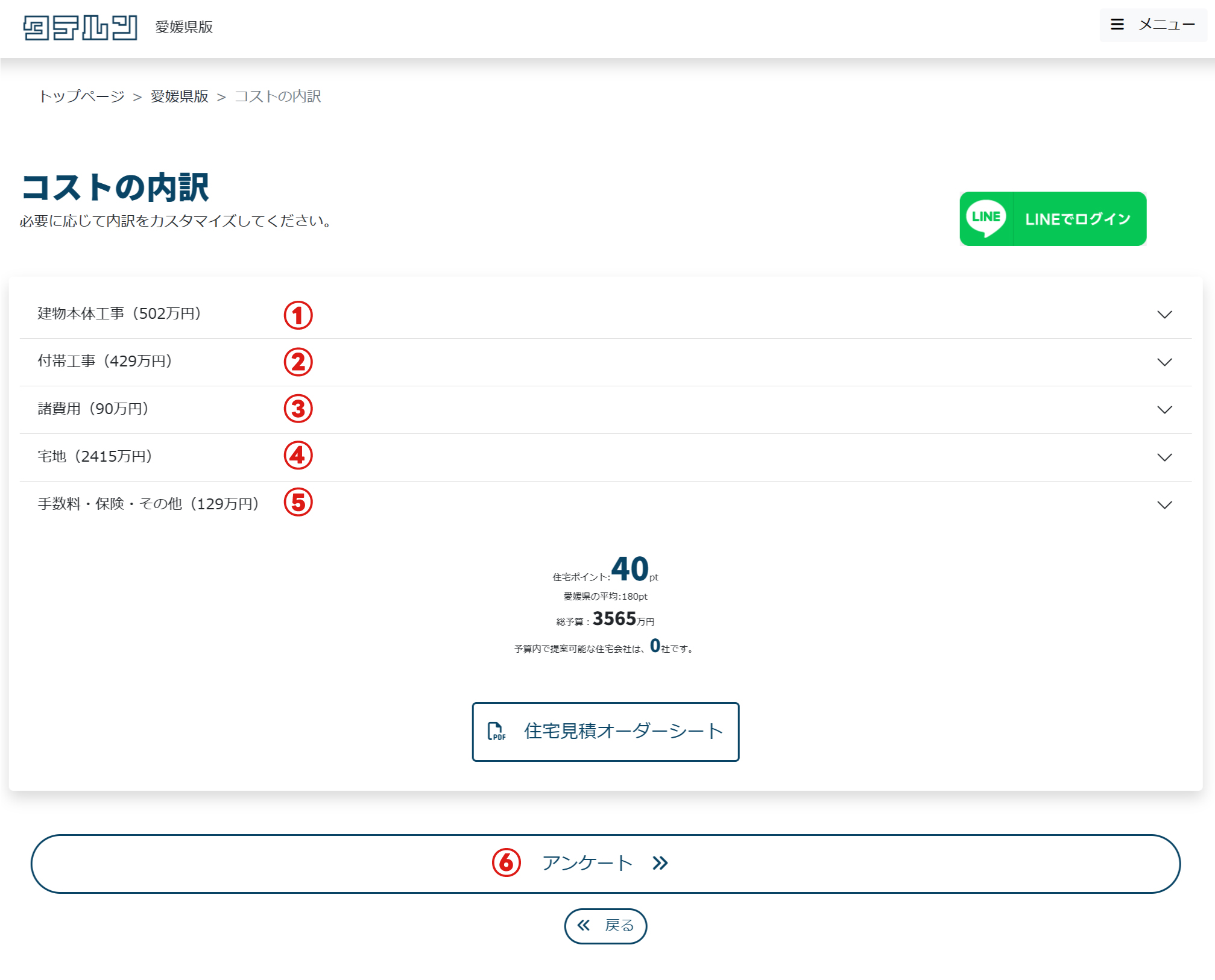Click double left arrow icon on 戻る

[x=583, y=925]
